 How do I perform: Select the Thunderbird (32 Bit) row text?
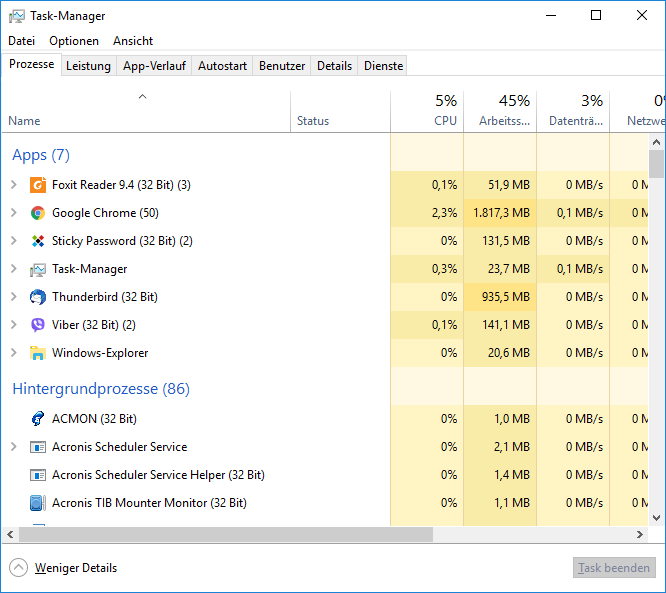[x=105, y=297]
